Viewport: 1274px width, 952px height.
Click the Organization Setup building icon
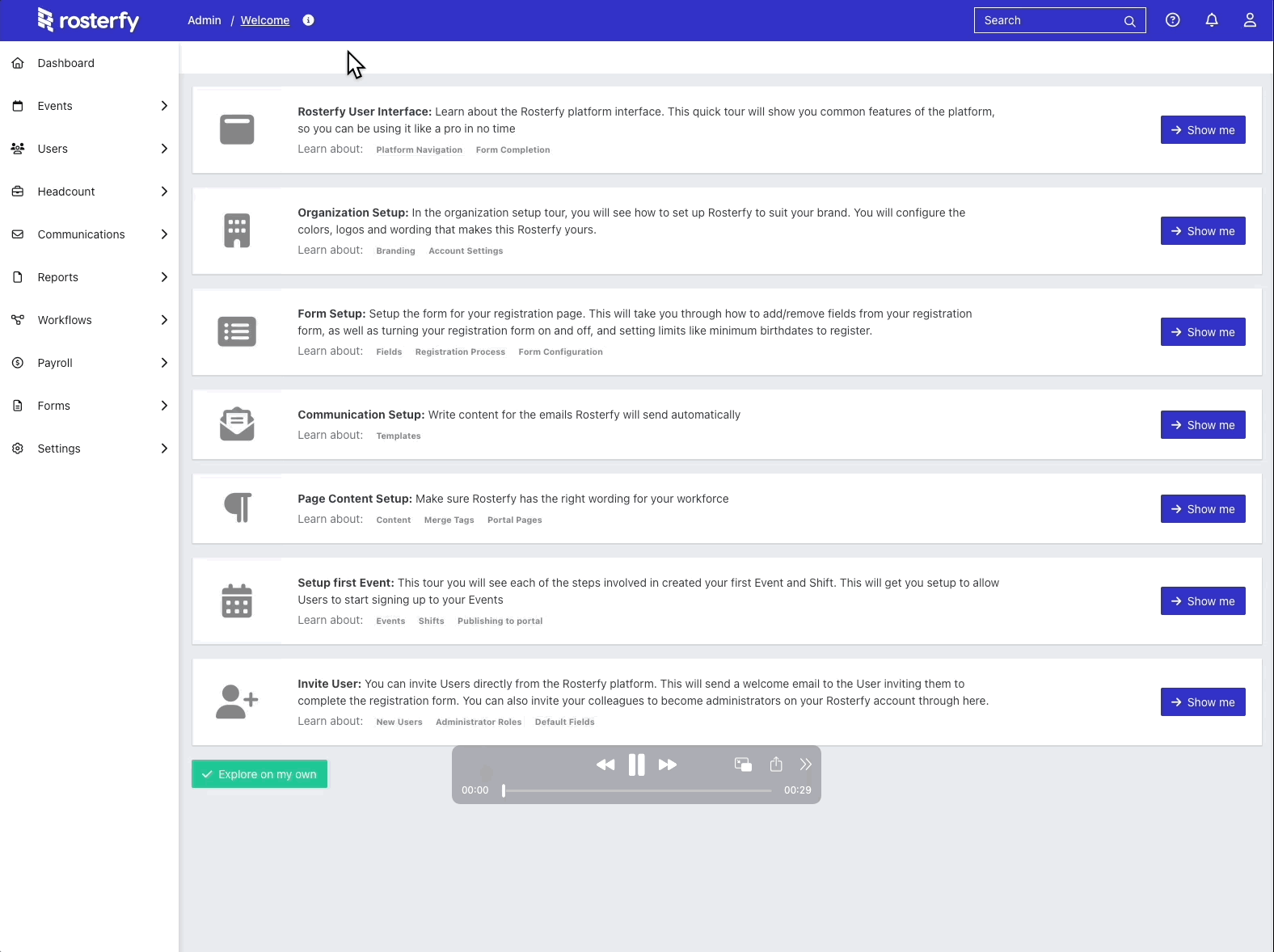pyautogui.click(x=237, y=230)
